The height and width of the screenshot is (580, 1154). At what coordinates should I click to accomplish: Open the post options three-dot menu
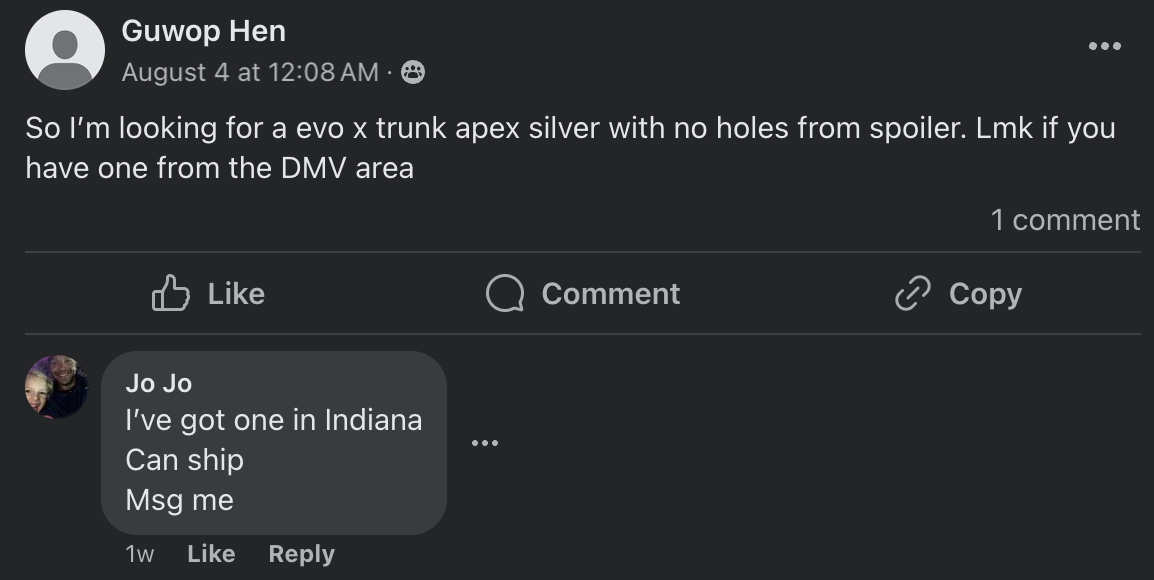[1104, 46]
